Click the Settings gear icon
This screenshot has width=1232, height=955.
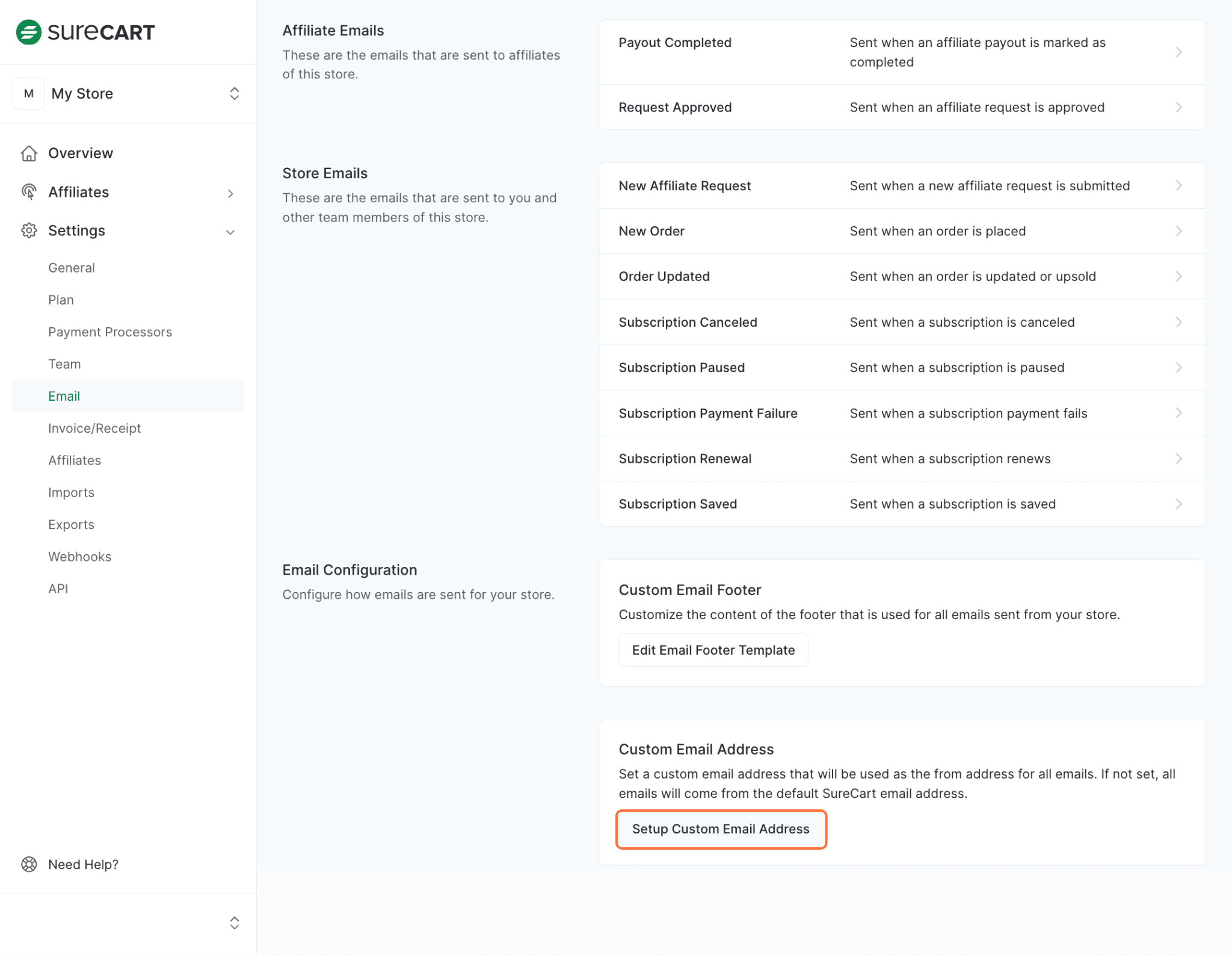pyautogui.click(x=29, y=230)
